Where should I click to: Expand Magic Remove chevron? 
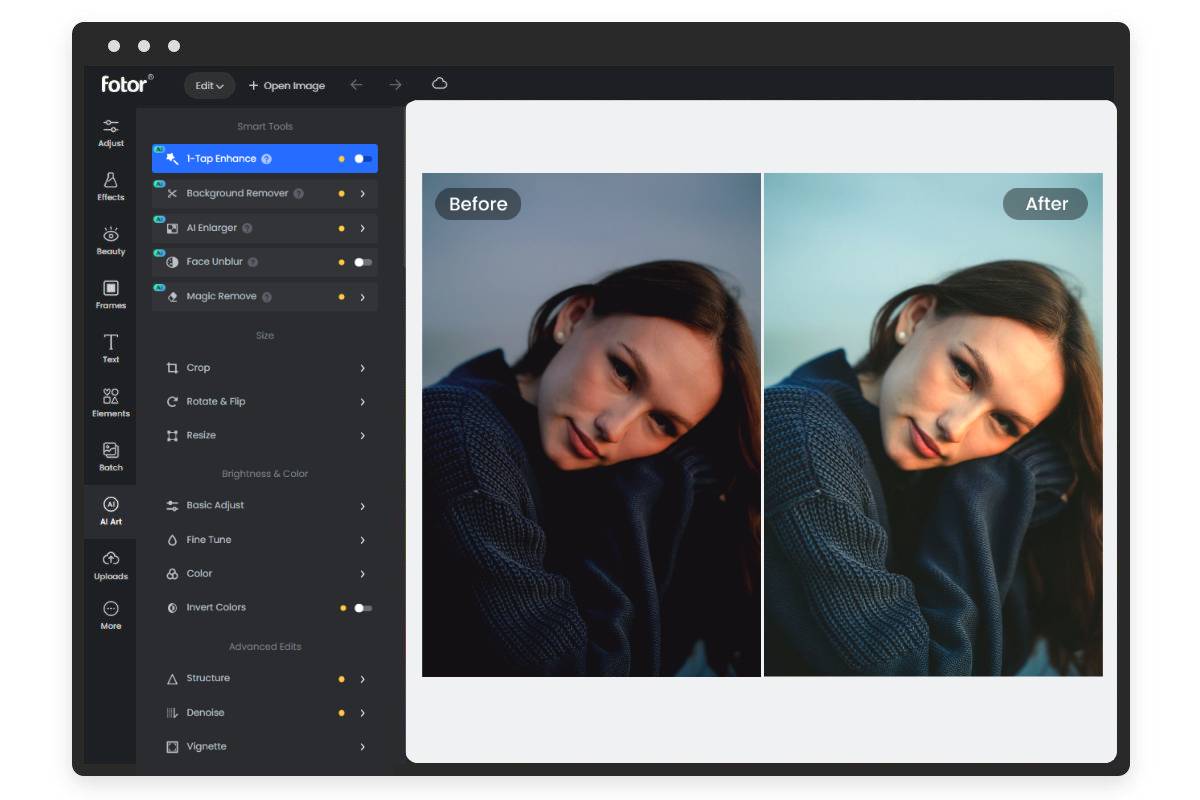362,297
